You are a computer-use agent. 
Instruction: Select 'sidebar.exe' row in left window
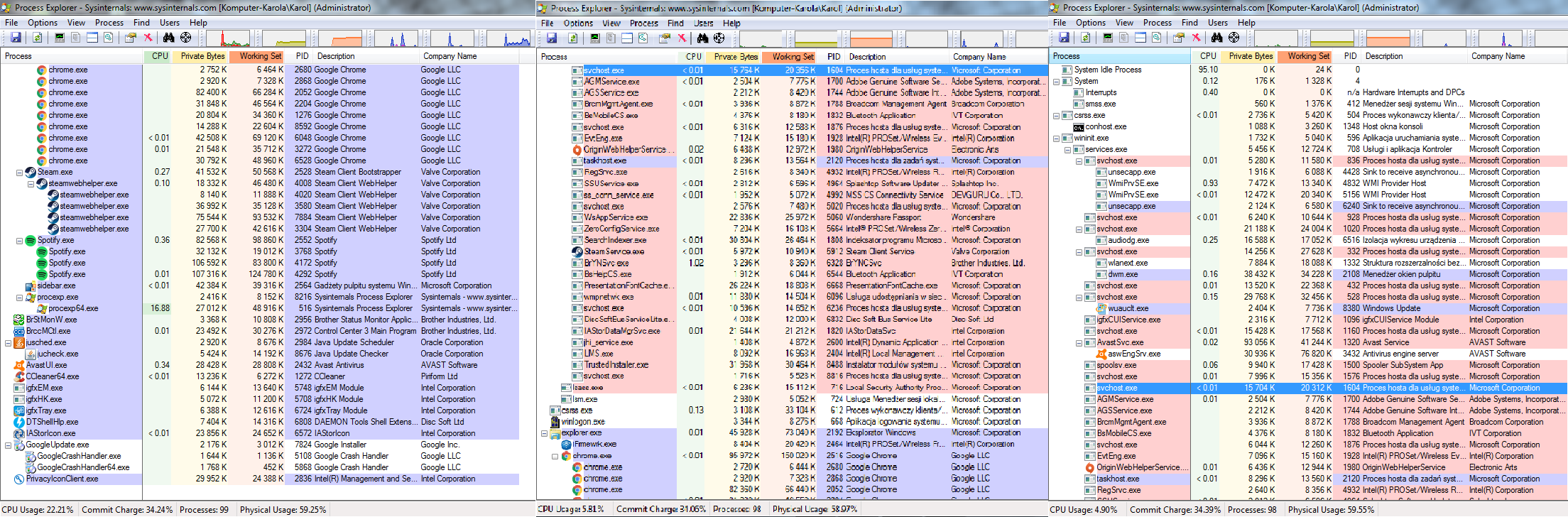pos(260,285)
